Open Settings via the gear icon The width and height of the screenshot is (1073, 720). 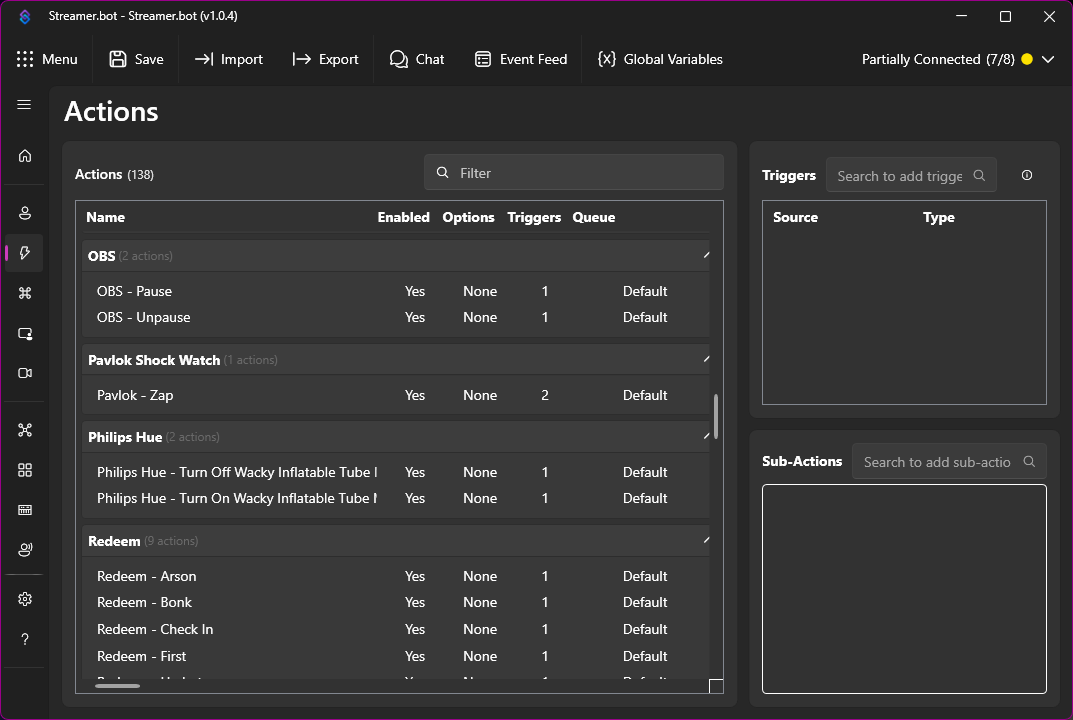[25, 599]
